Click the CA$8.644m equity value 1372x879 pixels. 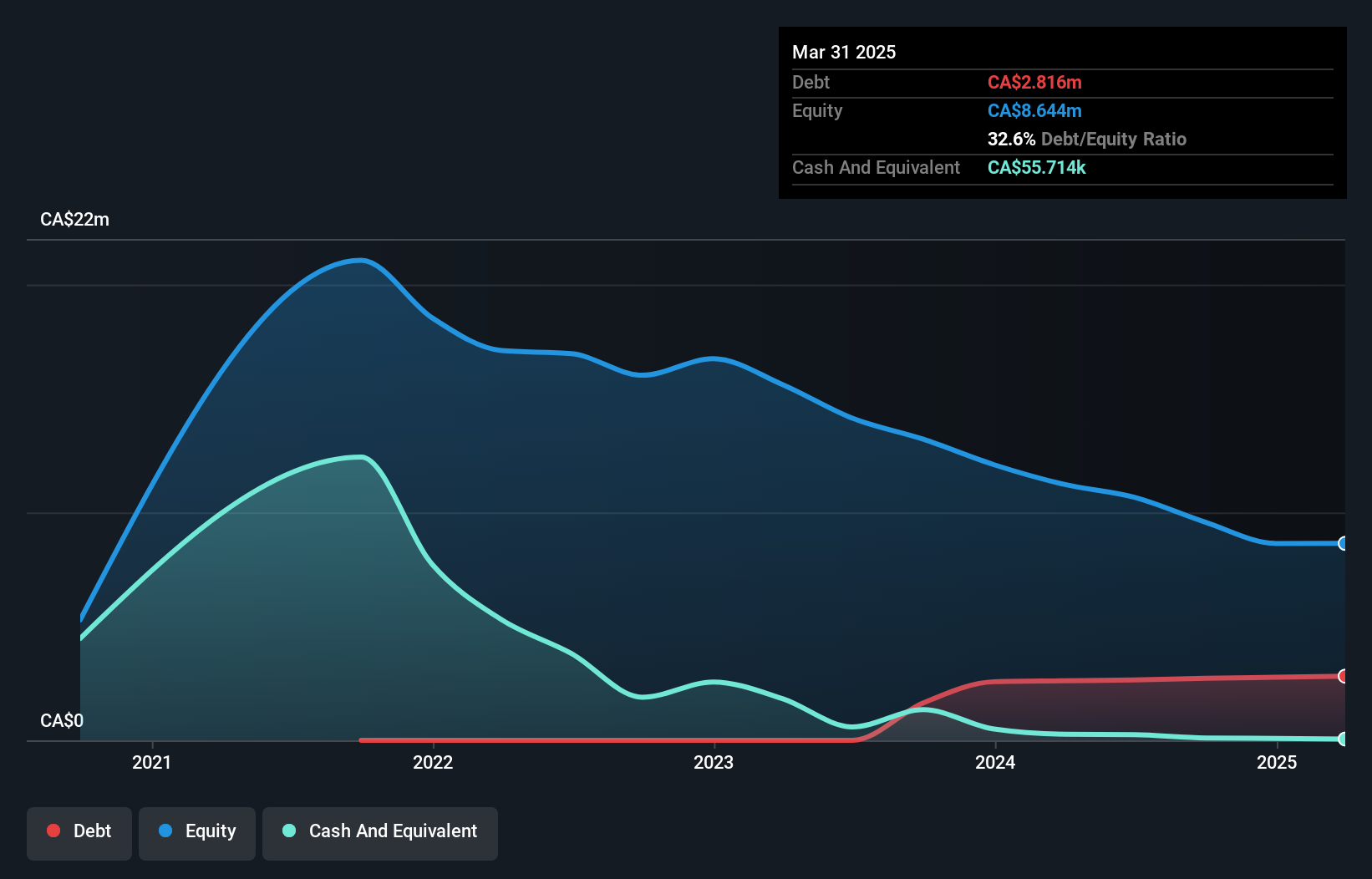pos(1034,110)
